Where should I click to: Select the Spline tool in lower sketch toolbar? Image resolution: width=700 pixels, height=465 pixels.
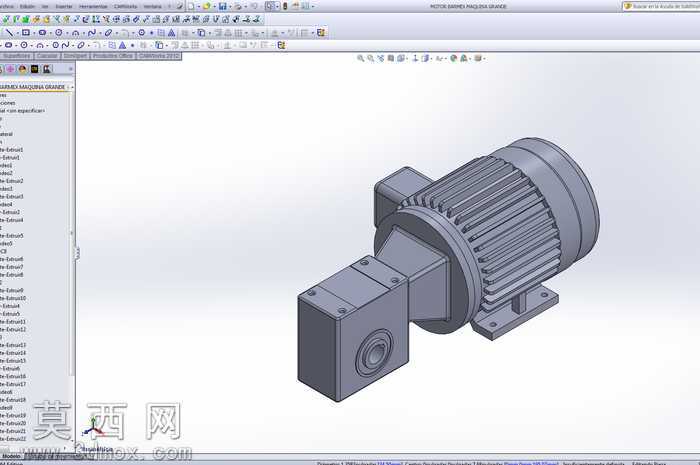66,45
